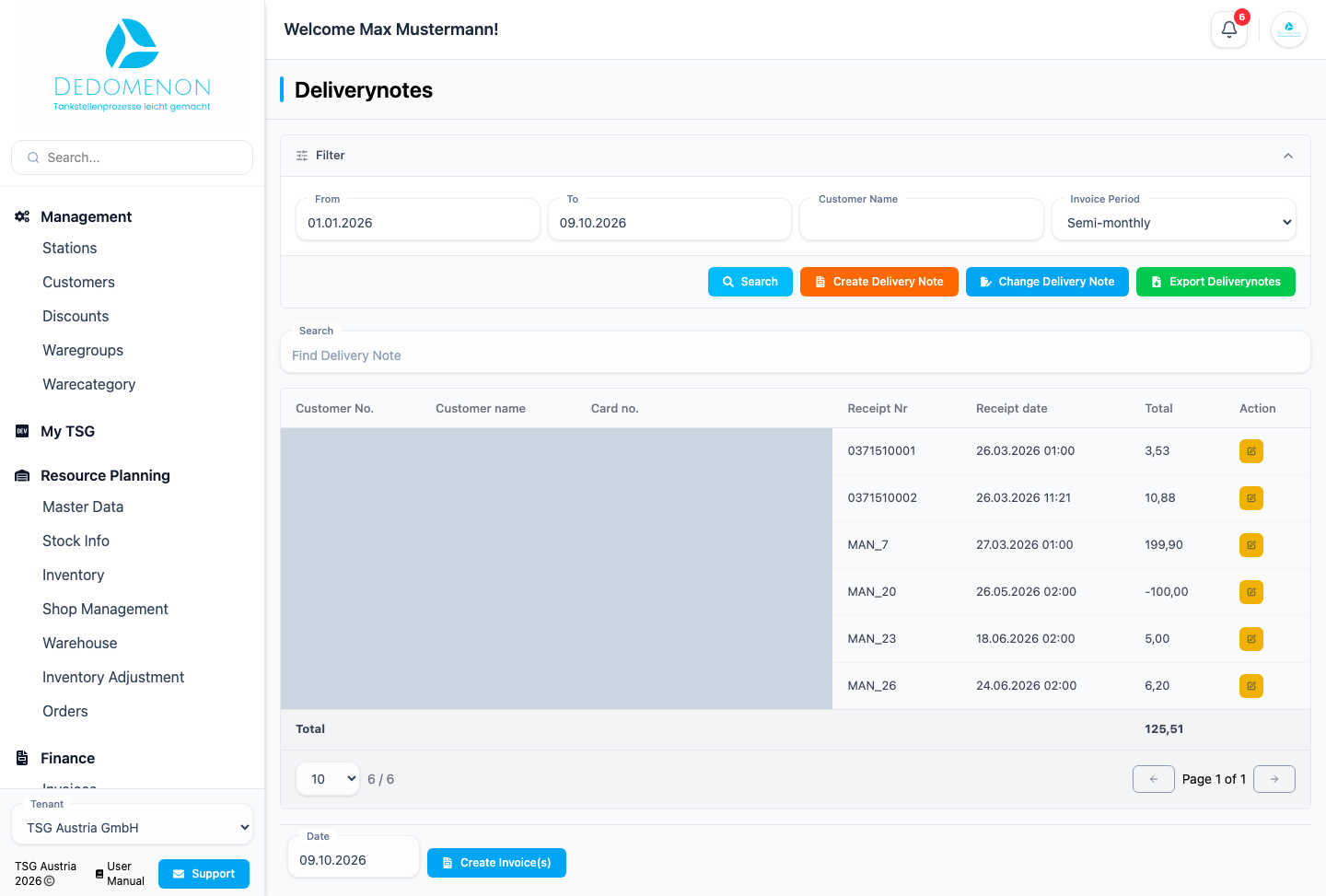
Task: Click the To date field
Action: [x=669, y=222]
